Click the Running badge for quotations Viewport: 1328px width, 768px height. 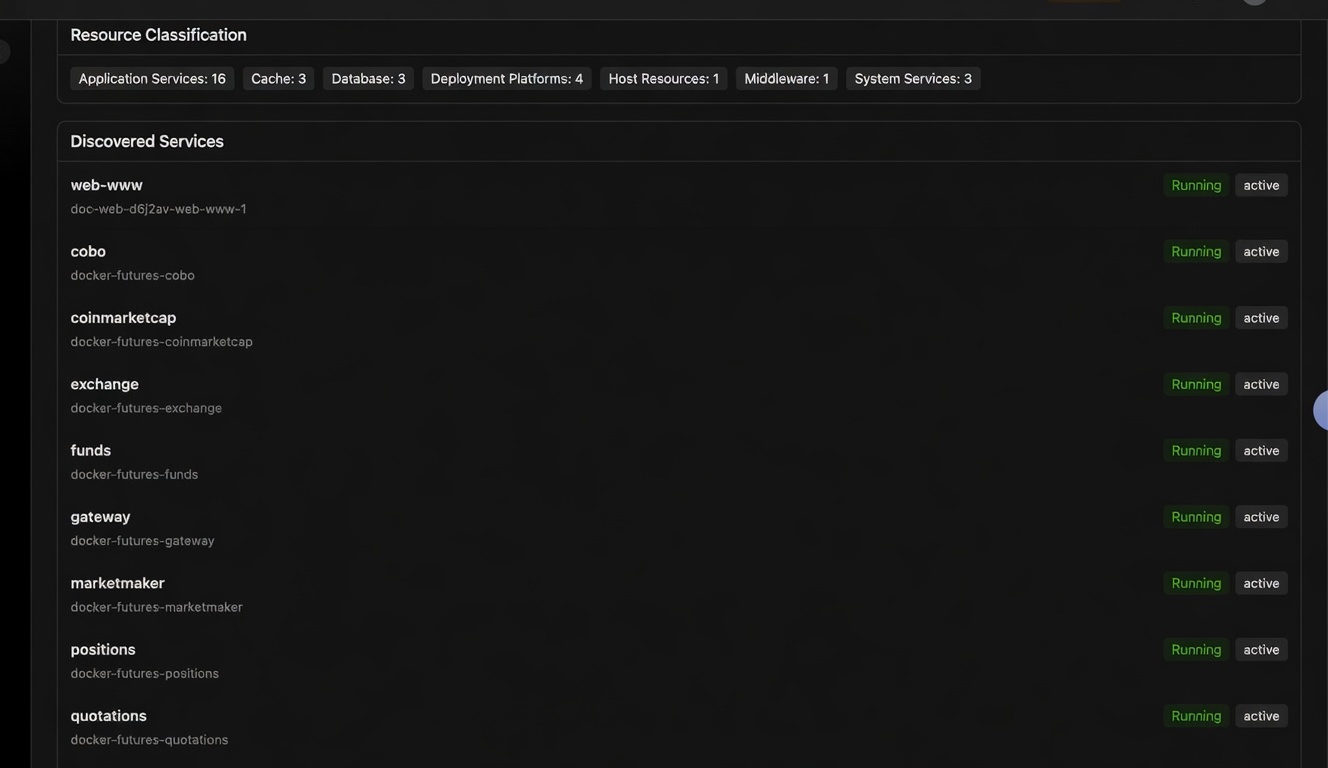1196,716
